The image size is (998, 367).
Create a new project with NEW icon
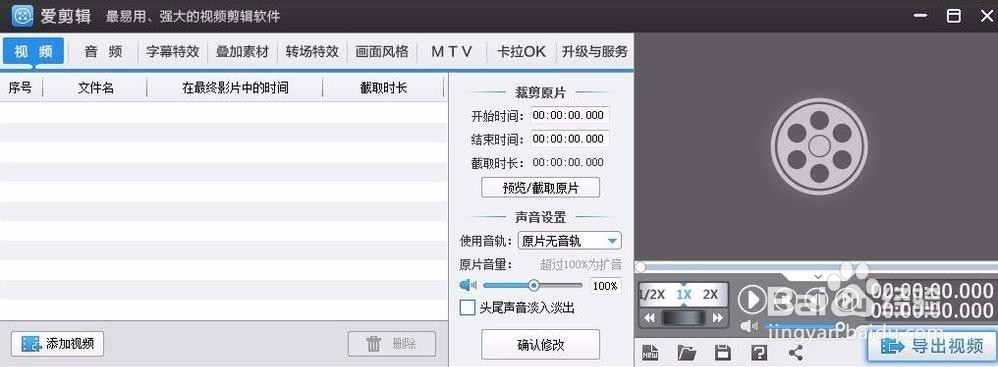650,352
